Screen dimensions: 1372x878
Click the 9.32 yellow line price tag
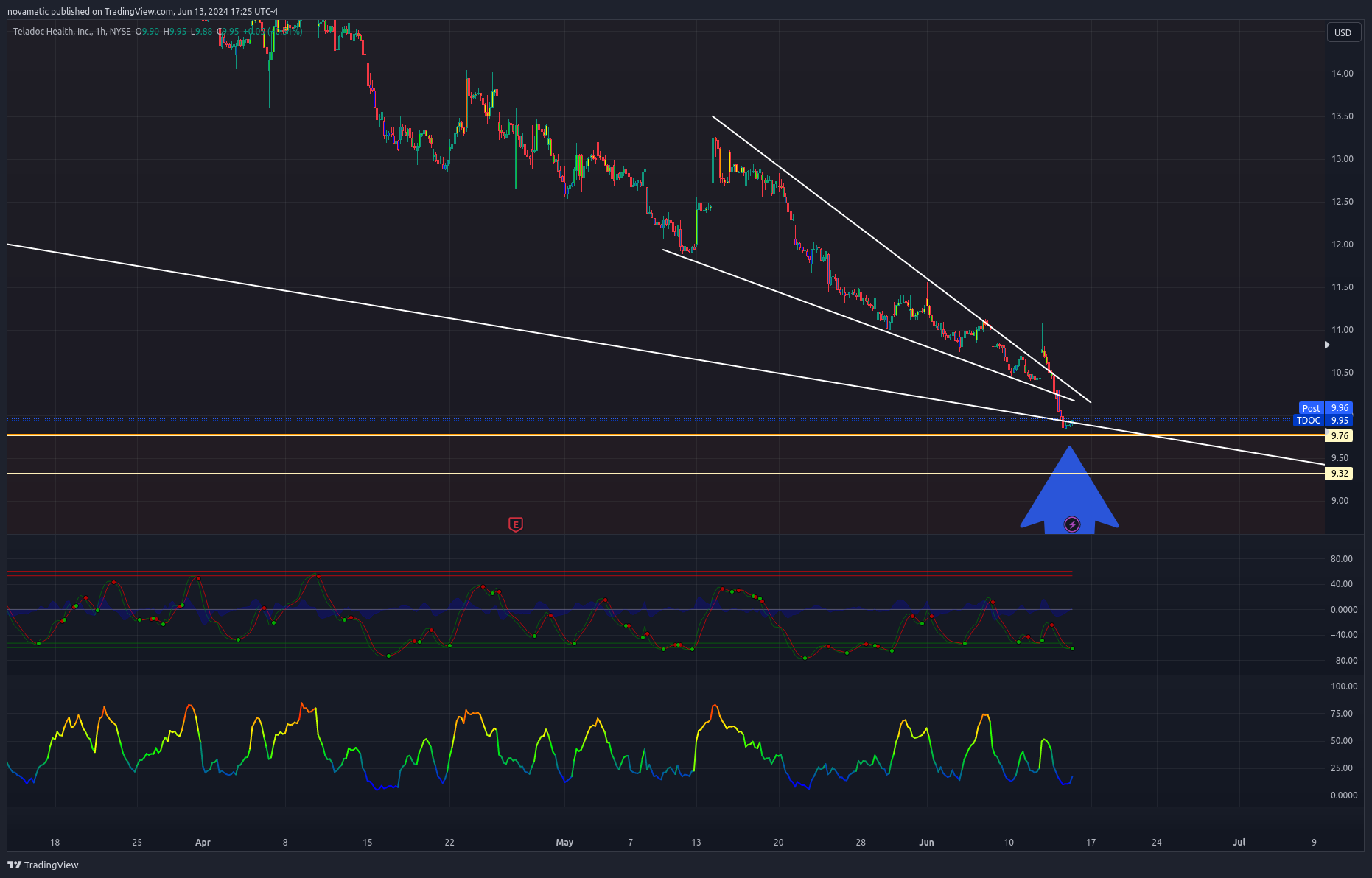pyautogui.click(x=1340, y=474)
